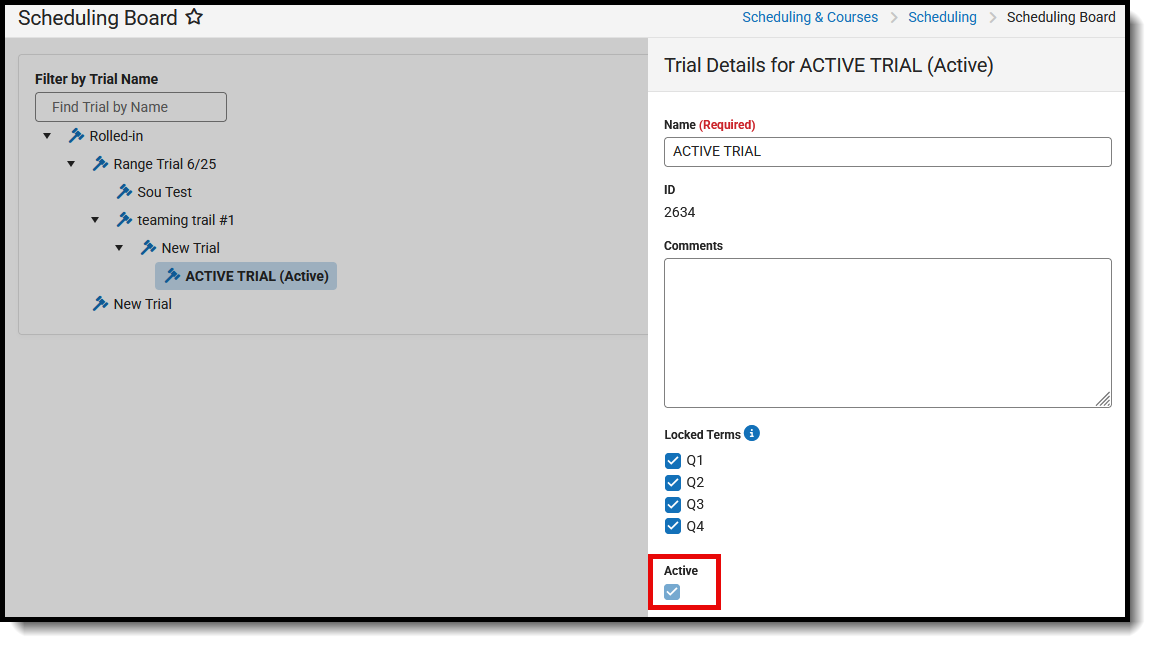Collapse the Rolled-in tree node
Viewport: 1155px width, 647px height.
[x=46, y=135]
